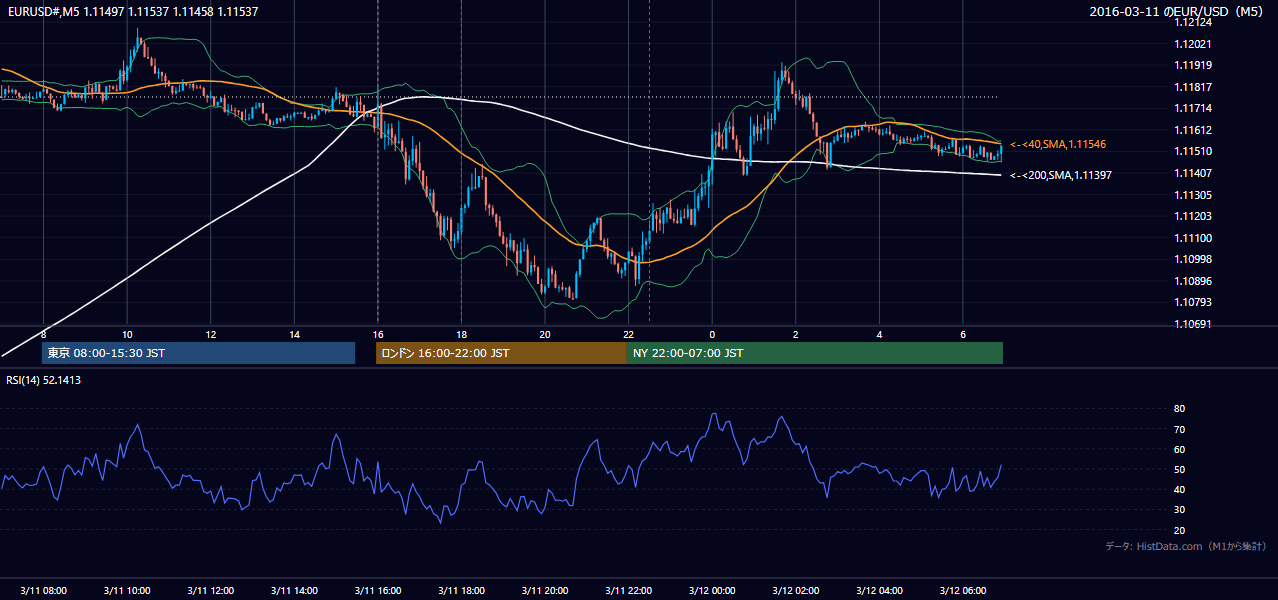1278x600 pixels.
Task: Click RSI level 40 on axis
Action: 1179,489
